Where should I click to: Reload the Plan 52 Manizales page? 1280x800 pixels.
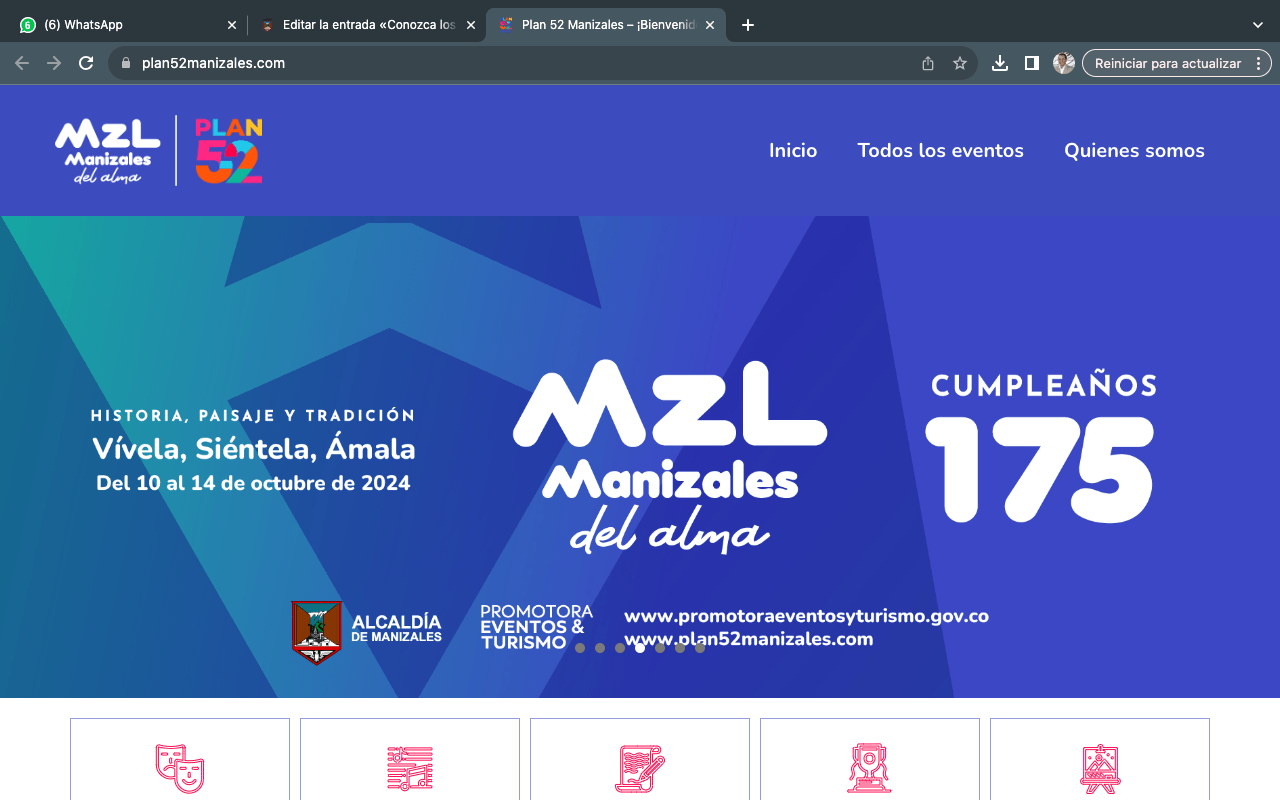point(86,63)
